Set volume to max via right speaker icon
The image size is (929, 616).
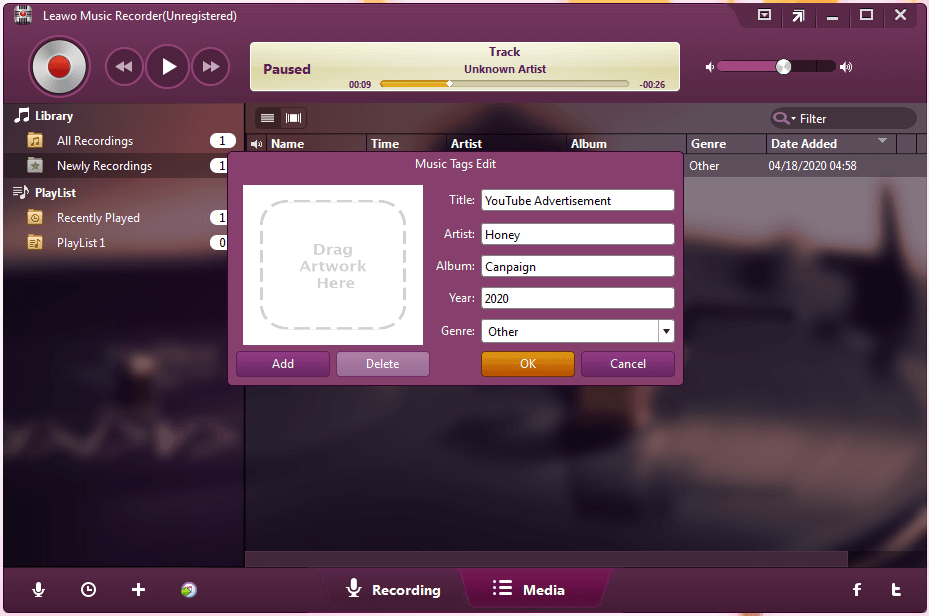tap(846, 67)
